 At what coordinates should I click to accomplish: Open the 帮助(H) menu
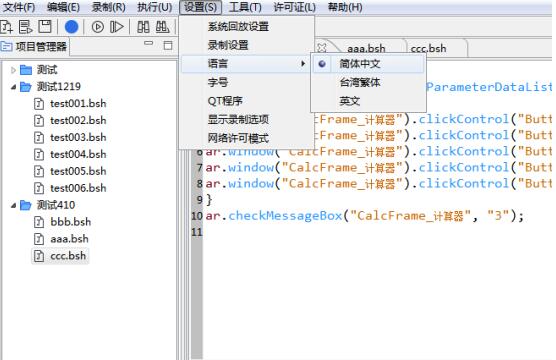[x=345, y=7]
